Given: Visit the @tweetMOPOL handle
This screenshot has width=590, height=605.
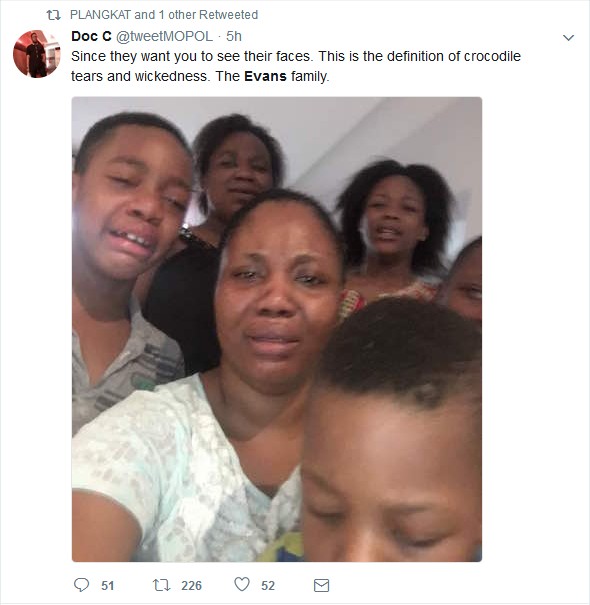Looking at the screenshot, I should pos(164,36).
